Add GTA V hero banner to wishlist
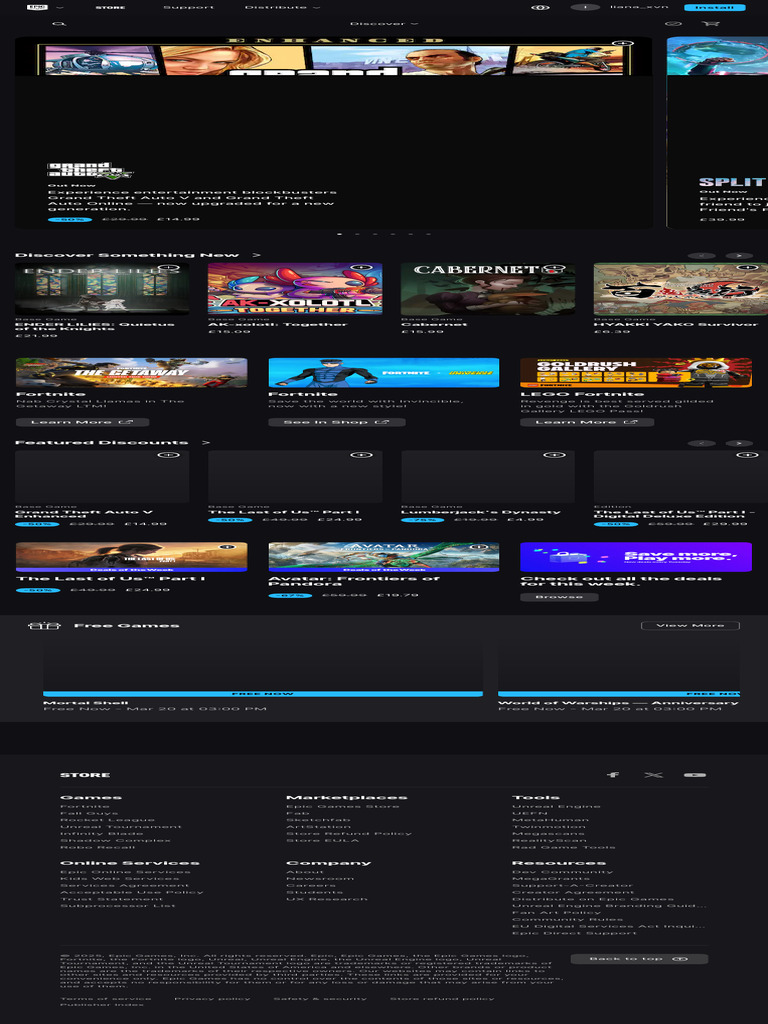768x1024 pixels. click(622, 43)
